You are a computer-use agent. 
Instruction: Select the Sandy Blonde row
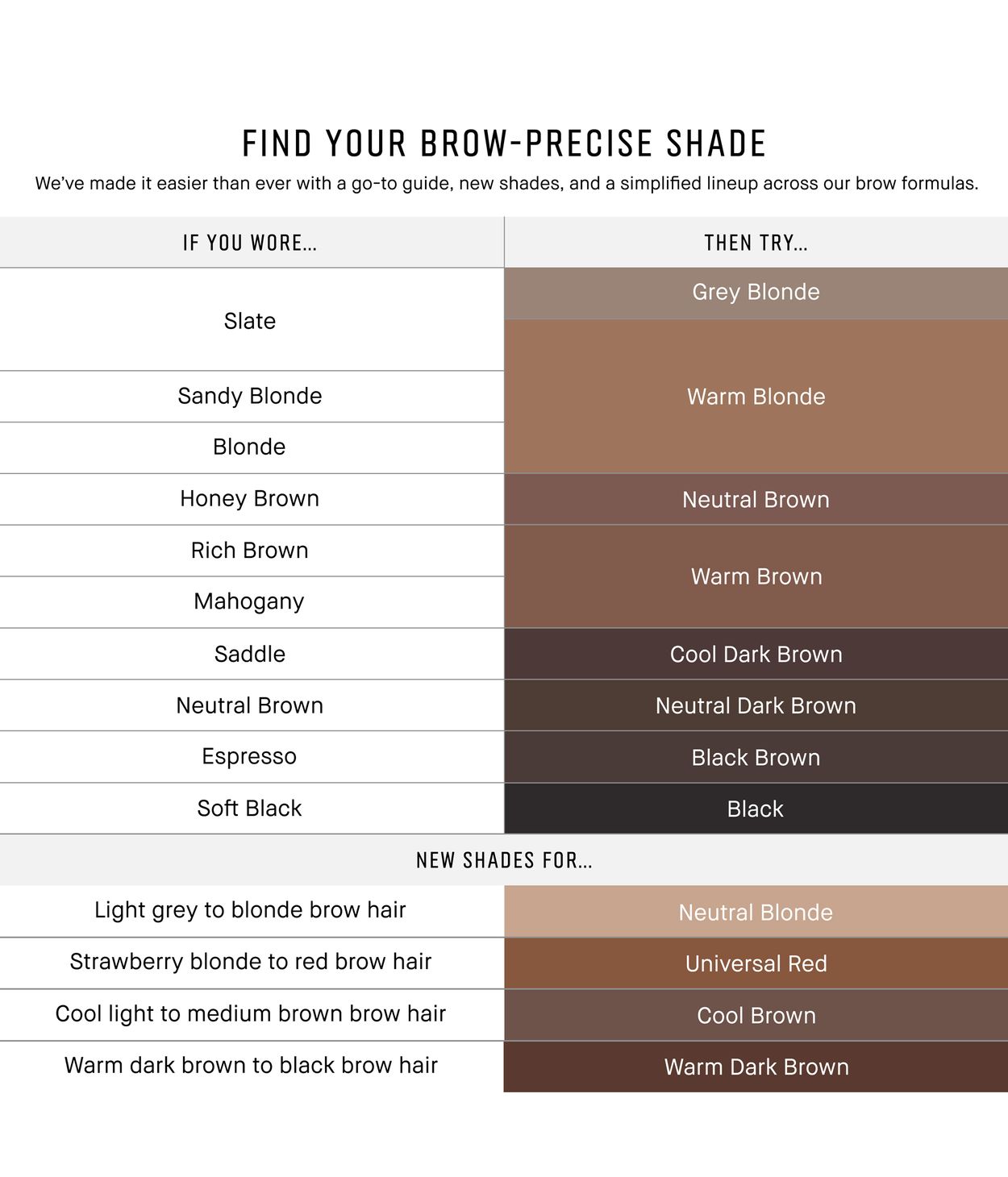250,396
